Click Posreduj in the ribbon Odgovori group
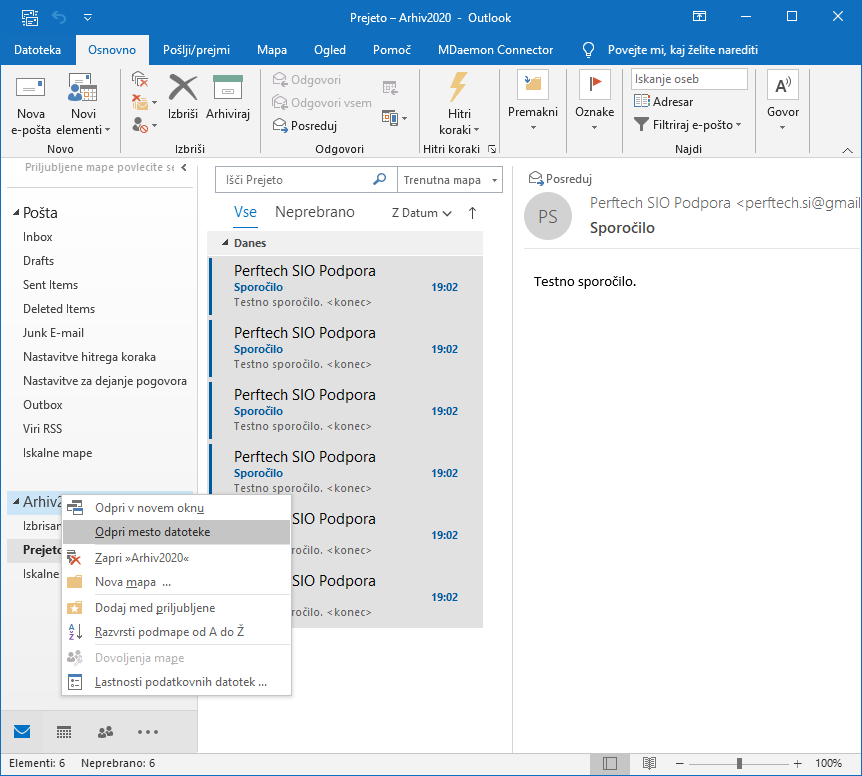Image resolution: width=862 pixels, height=776 pixels. click(305, 126)
